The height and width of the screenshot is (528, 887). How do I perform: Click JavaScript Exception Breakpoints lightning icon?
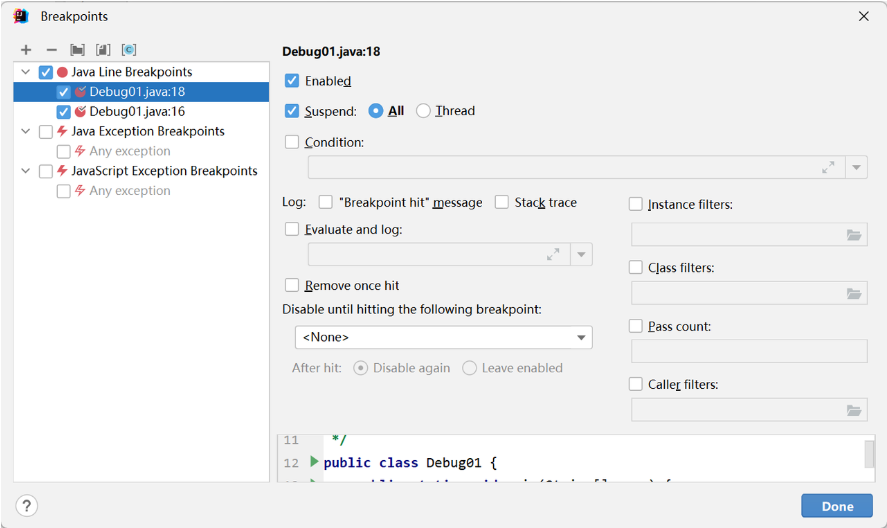click(x=62, y=171)
